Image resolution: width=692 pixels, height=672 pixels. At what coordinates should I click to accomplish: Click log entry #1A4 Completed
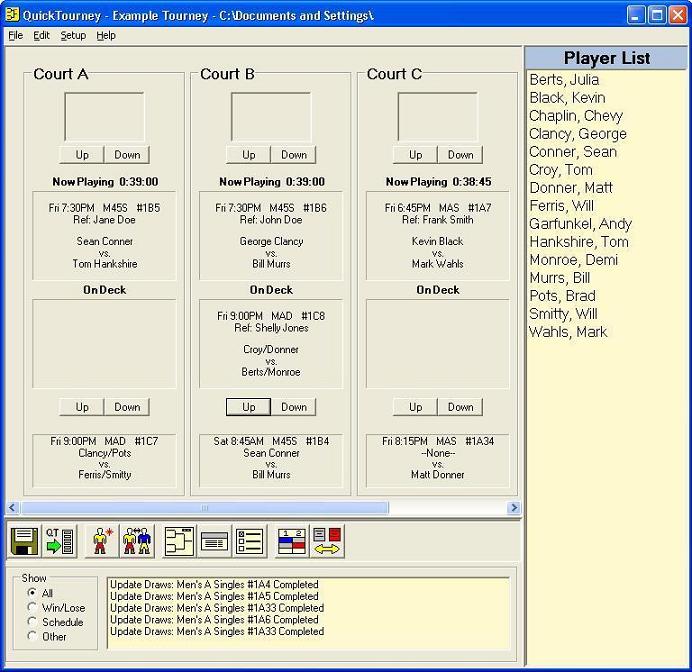214,585
